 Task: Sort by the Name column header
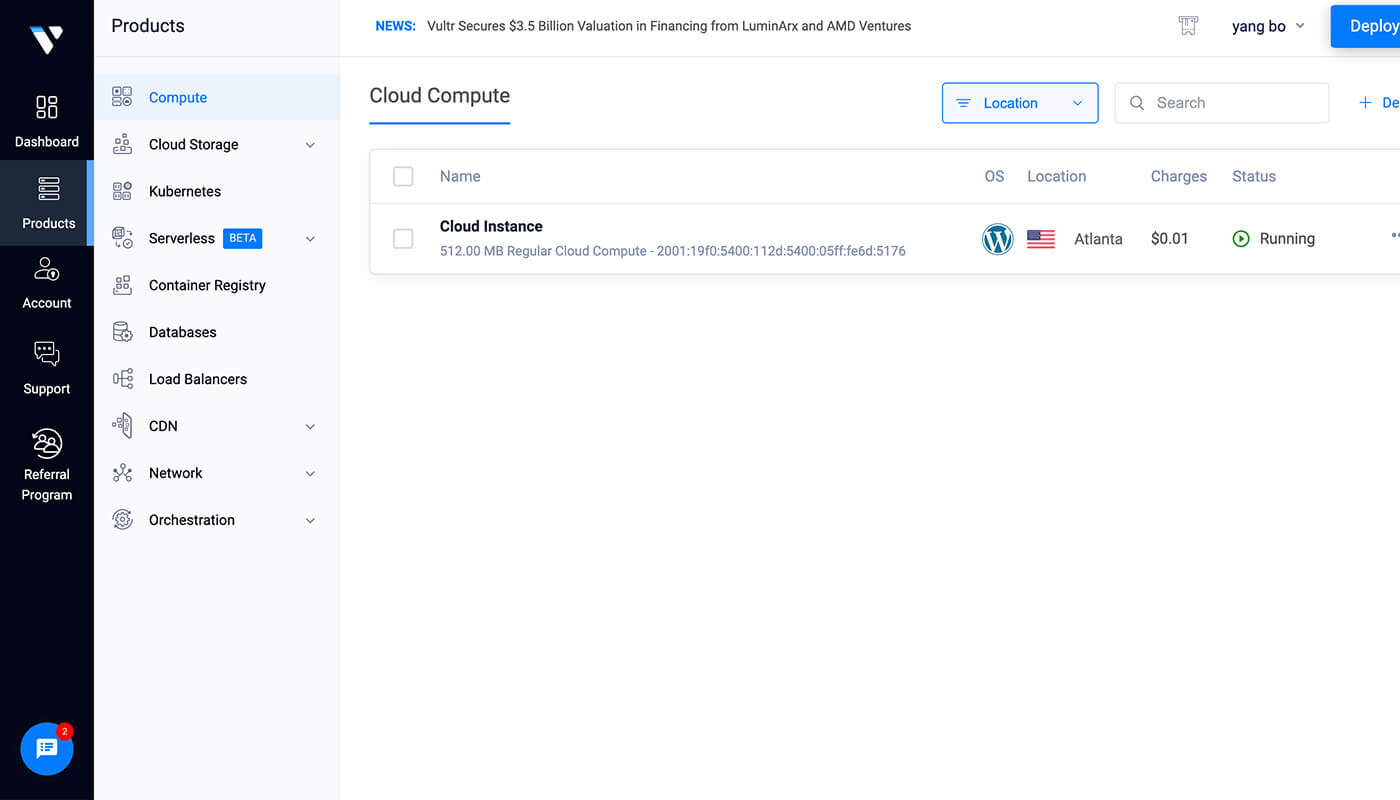(460, 176)
